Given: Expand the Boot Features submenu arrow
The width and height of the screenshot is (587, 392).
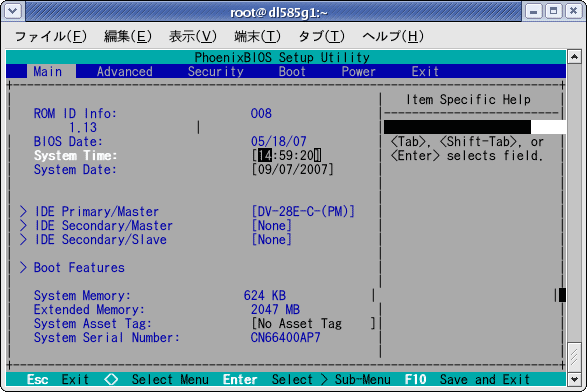Looking at the screenshot, I should coord(23,268).
